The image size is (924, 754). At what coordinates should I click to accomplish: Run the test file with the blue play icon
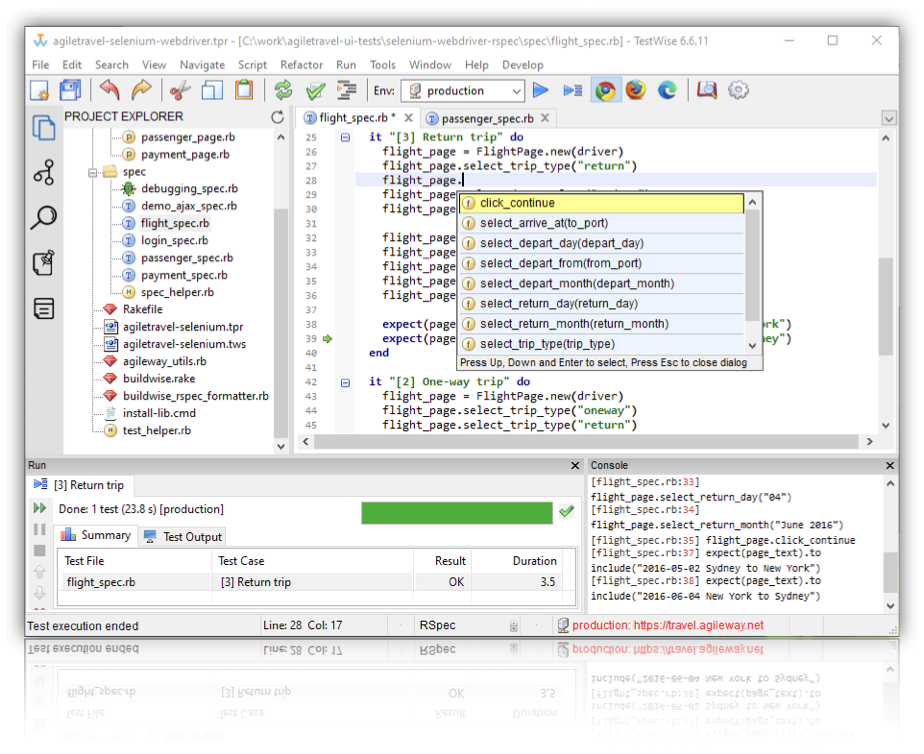(x=540, y=91)
